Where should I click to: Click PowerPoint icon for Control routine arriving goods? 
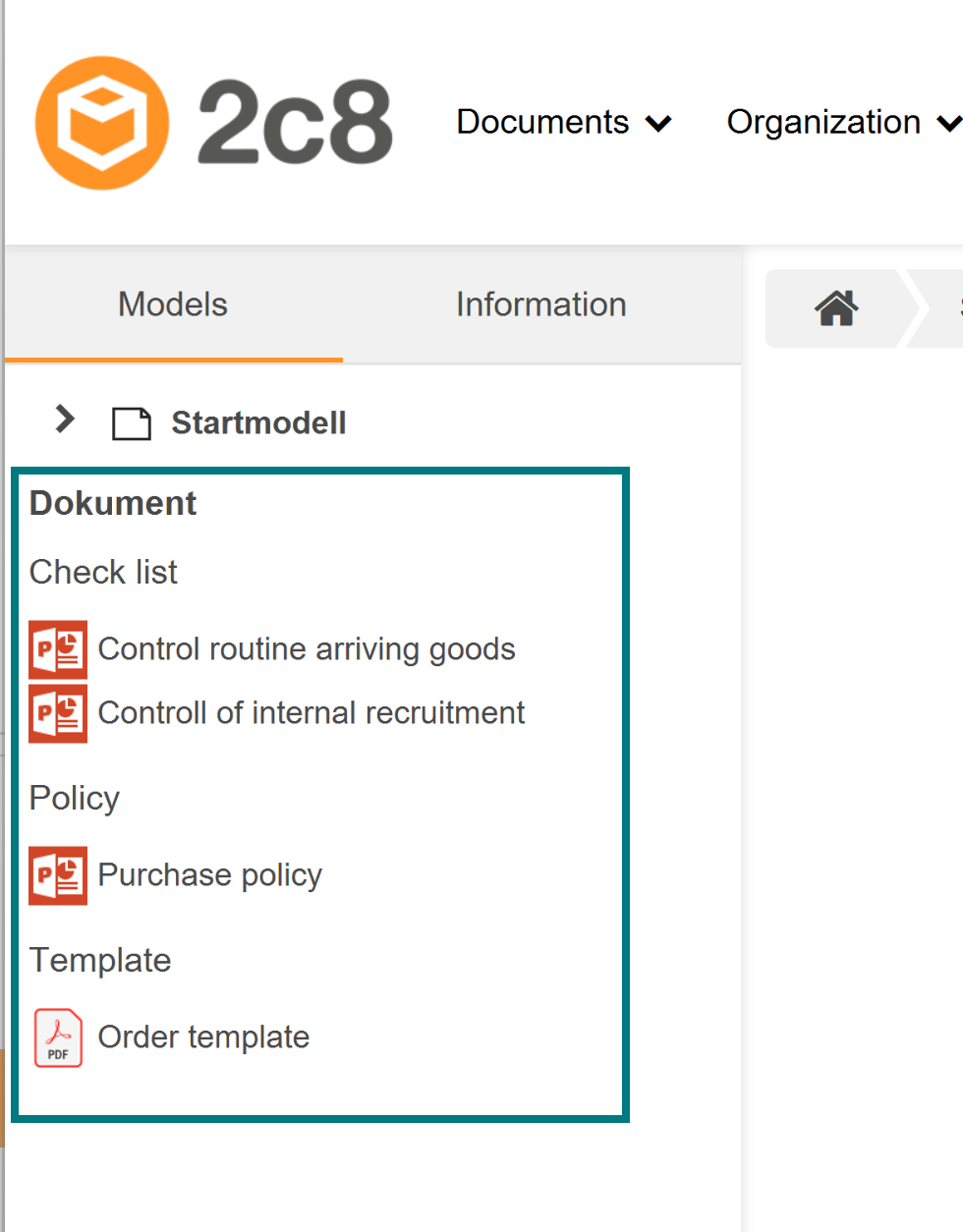point(58,649)
